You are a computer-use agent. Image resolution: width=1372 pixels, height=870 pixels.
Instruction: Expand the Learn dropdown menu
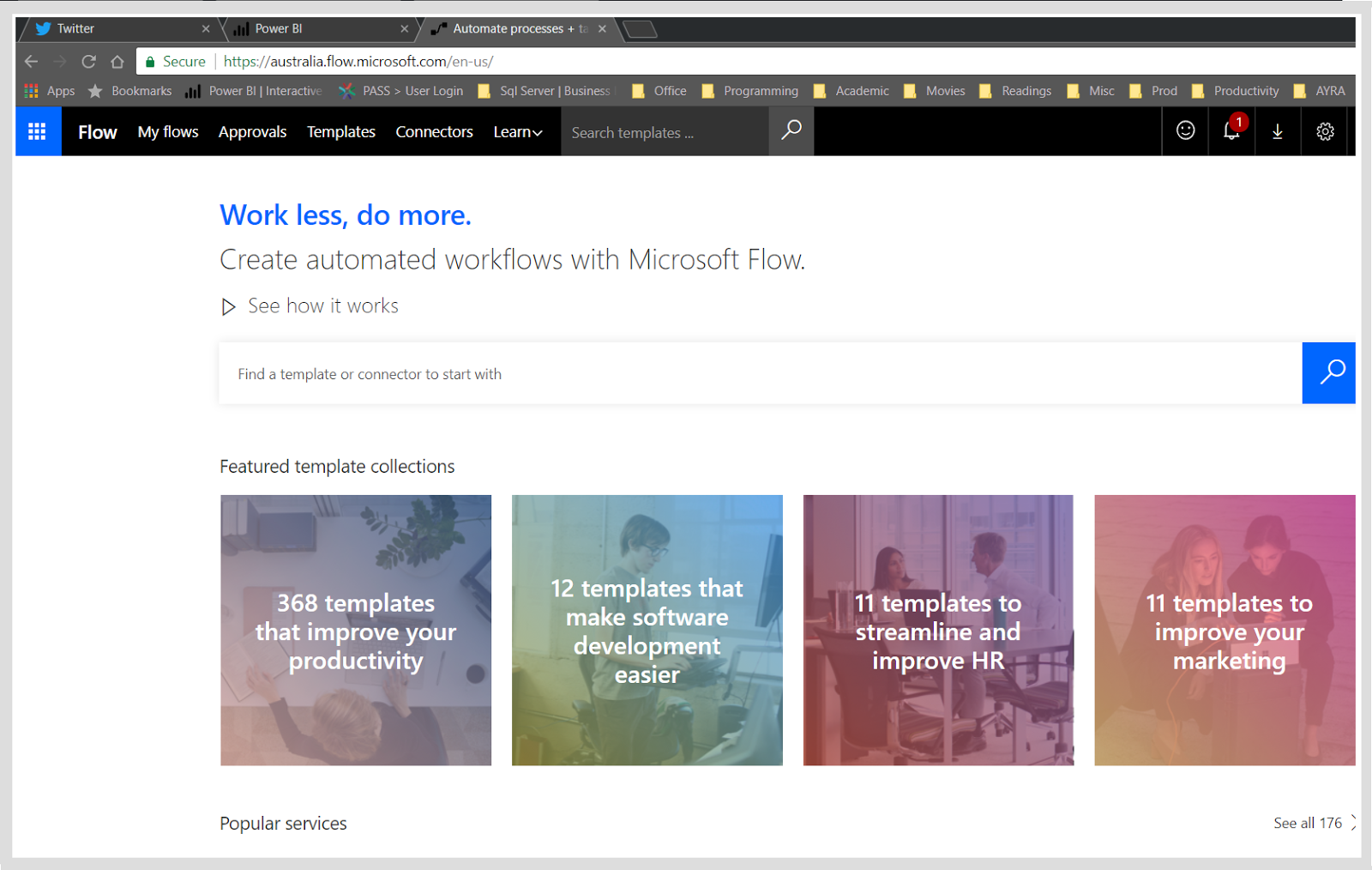[x=518, y=132]
